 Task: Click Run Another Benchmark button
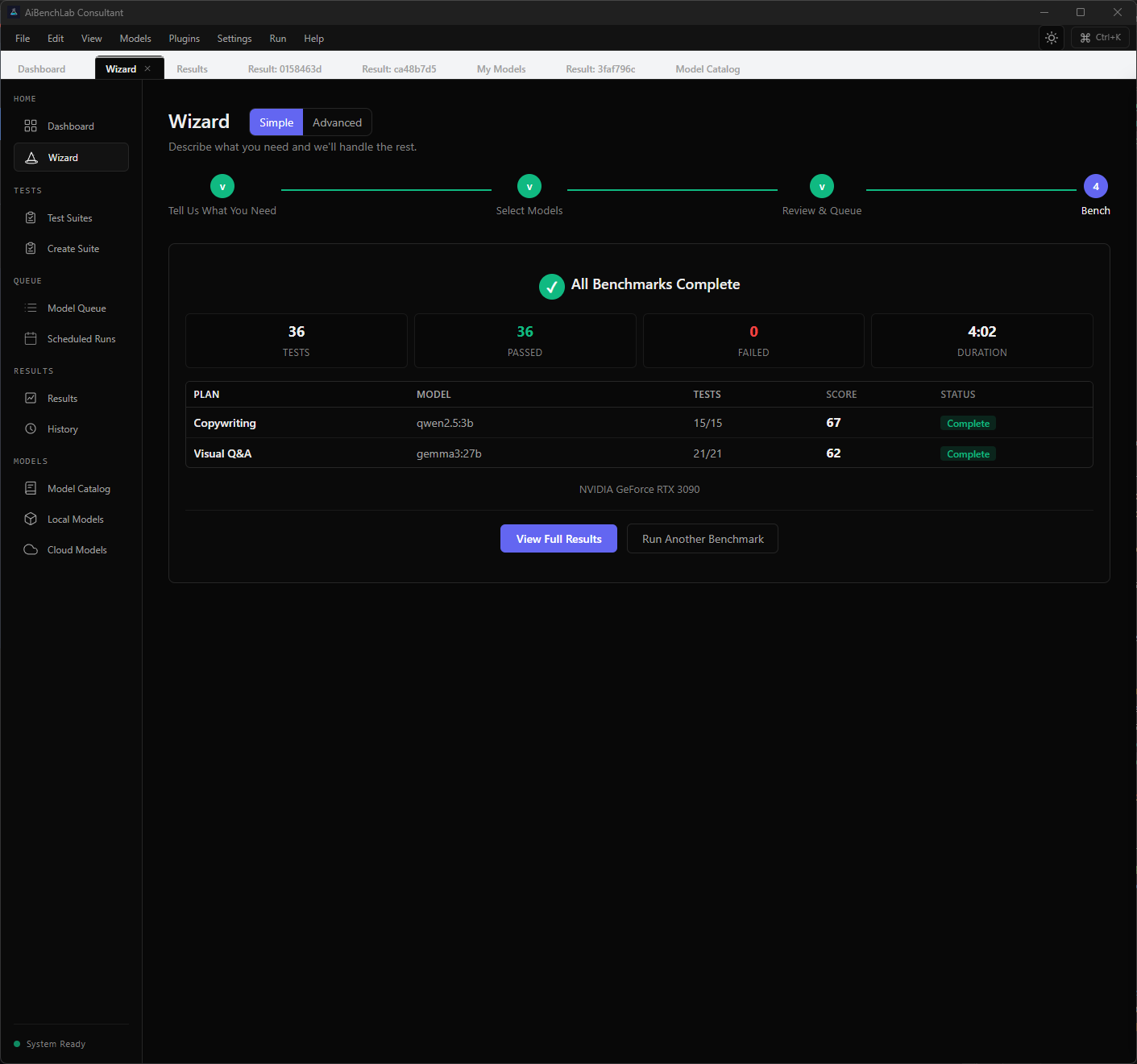pyautogui.click(x=703, y=539)
